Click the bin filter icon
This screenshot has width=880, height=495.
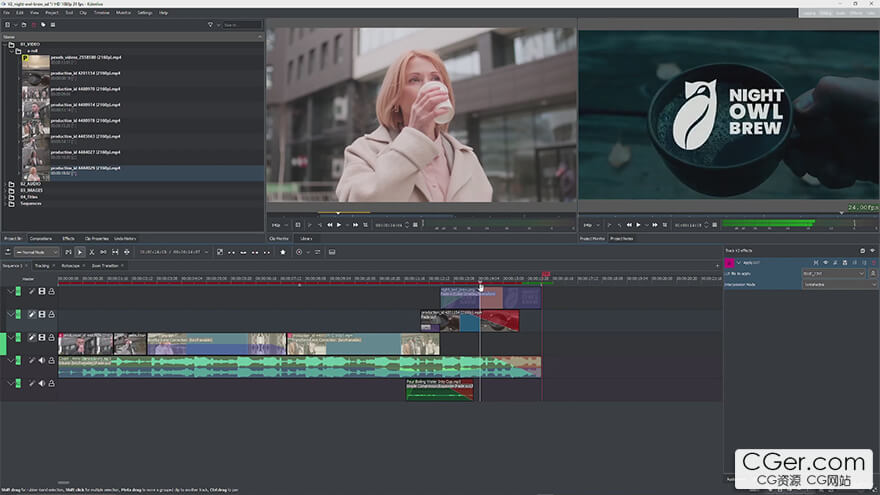210,25
